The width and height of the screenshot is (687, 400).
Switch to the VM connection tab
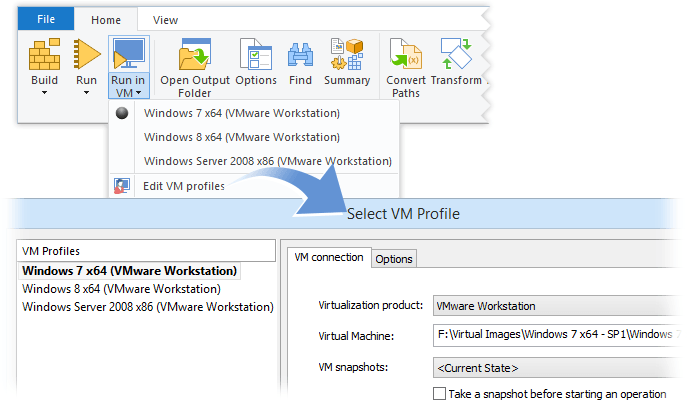(329, 257)
